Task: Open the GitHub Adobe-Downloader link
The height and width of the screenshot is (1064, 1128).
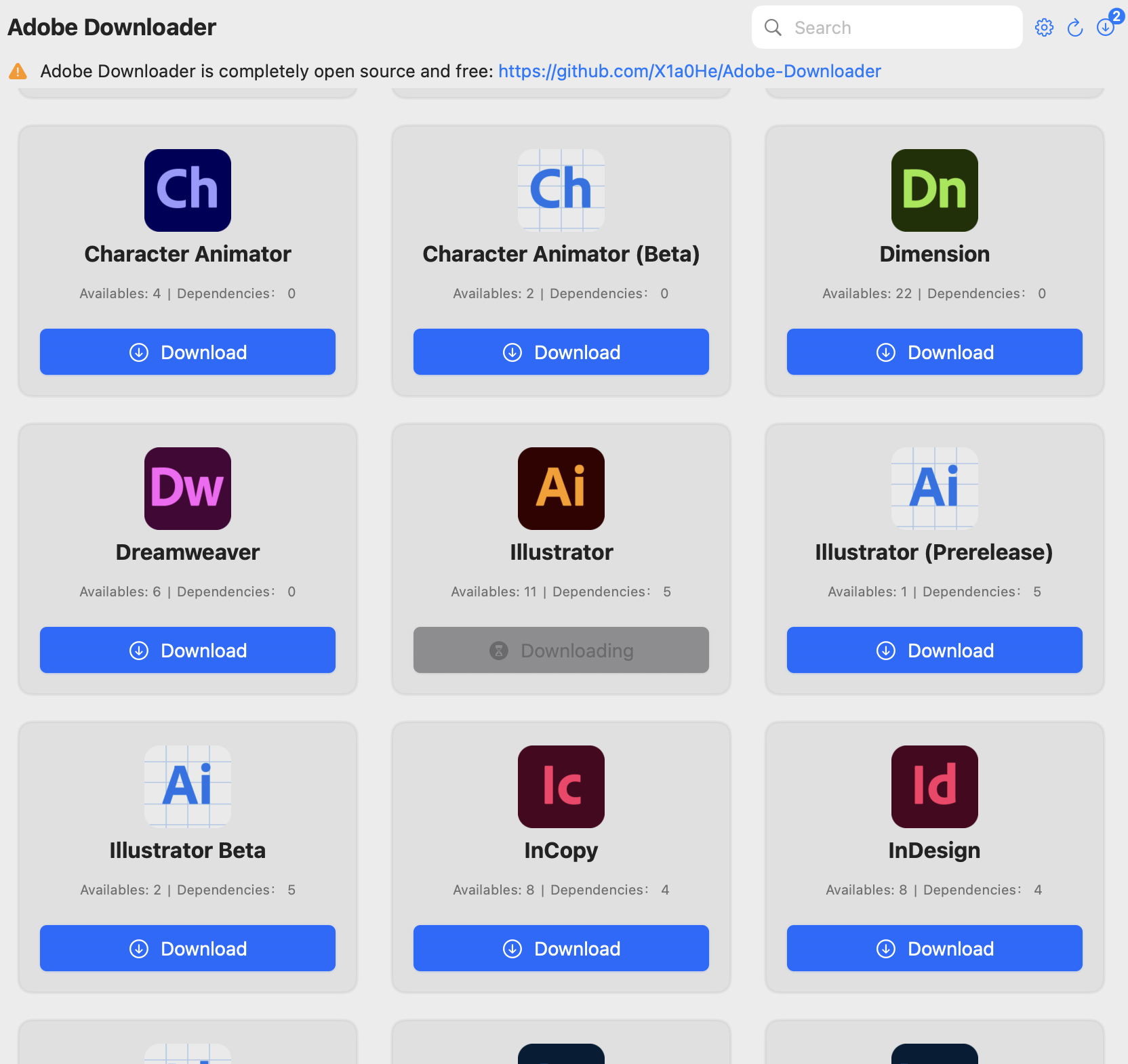Action: pyautogui.click(x=689, y=71)
